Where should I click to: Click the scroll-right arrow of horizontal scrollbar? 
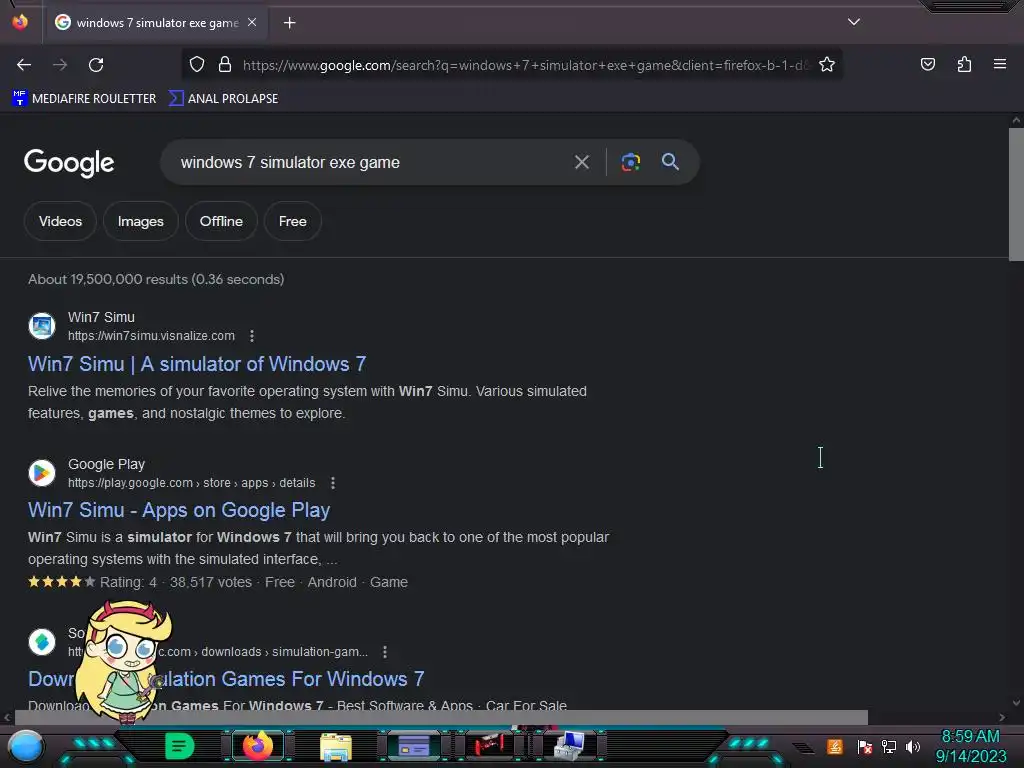pyautogui.click(x=1002, y=717)
